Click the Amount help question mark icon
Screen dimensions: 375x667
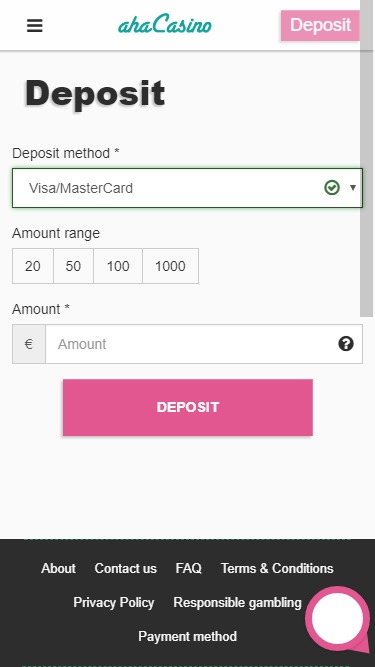pyautogui.click(x=346, y=343)
